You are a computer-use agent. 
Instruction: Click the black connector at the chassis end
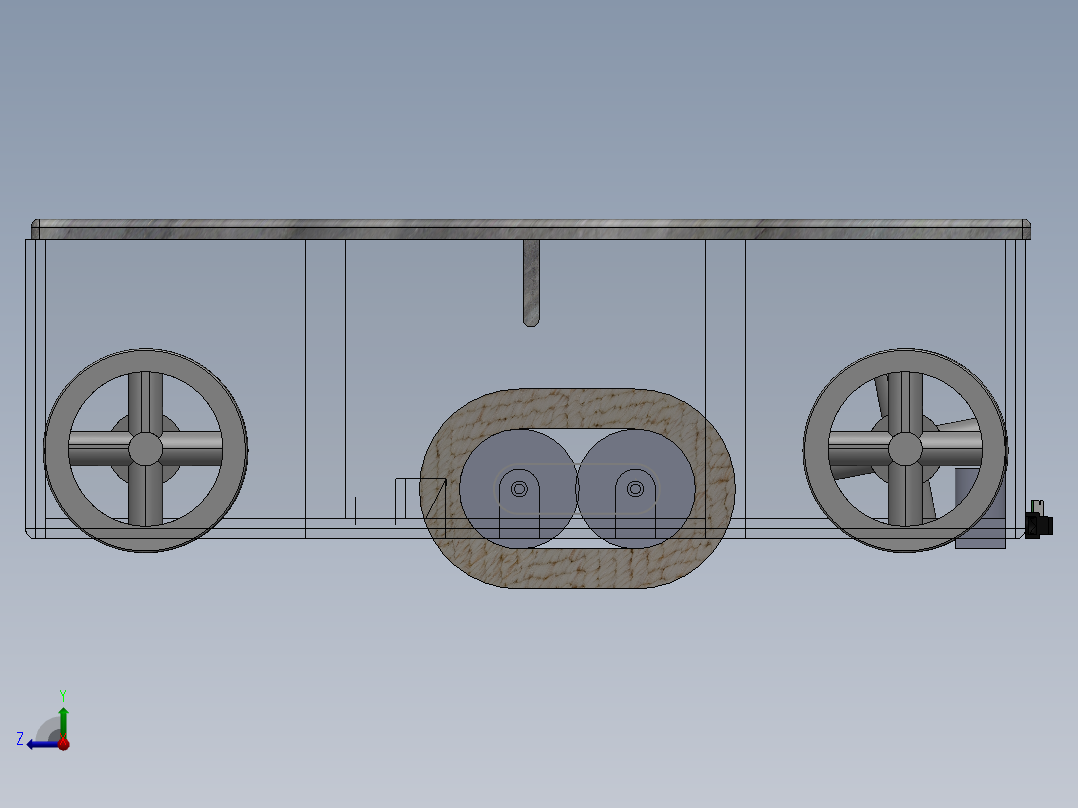click(1038, 525)
